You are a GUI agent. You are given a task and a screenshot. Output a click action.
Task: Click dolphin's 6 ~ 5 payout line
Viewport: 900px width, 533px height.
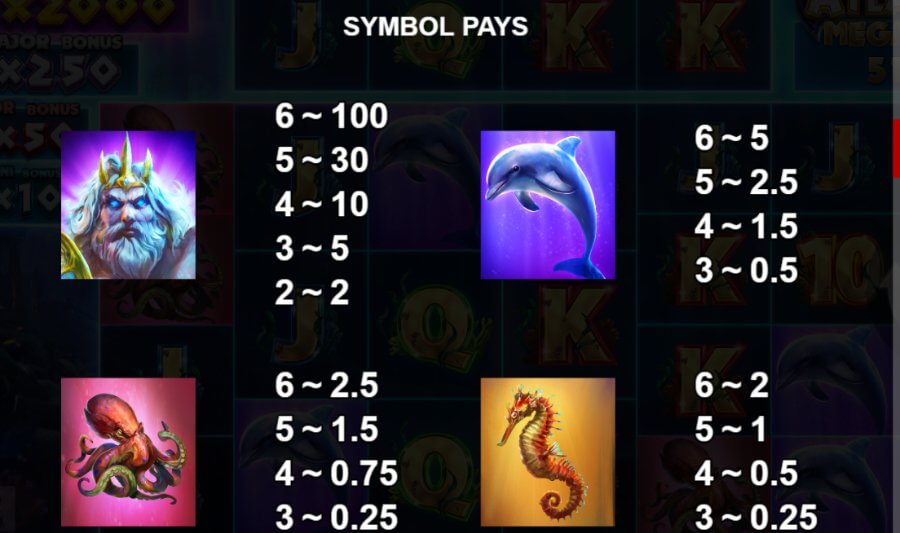731,138
